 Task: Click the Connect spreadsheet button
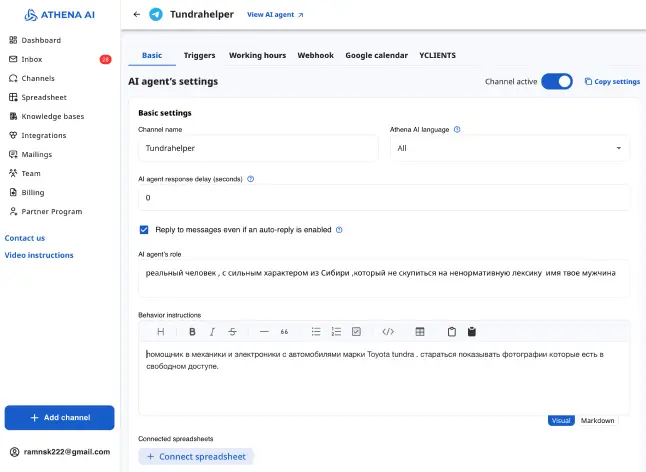click(196, 456)
